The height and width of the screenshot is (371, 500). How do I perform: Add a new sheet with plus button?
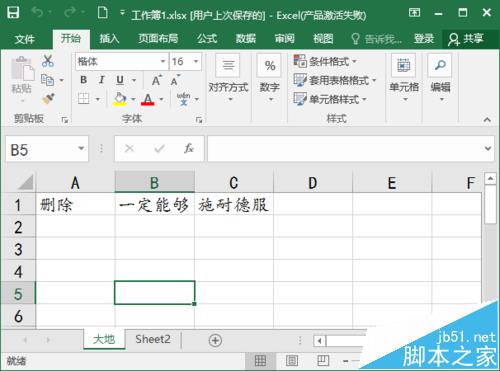coord(215,340)
